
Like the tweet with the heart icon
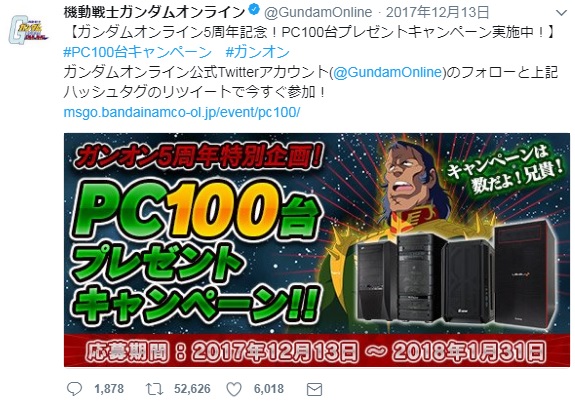coord(234,389)
